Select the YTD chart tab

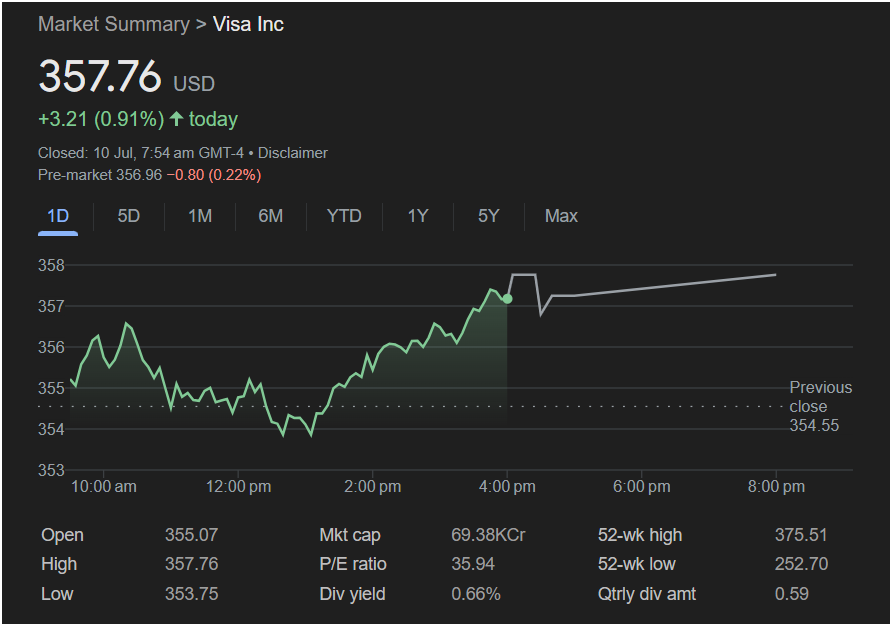coord(344,216)
